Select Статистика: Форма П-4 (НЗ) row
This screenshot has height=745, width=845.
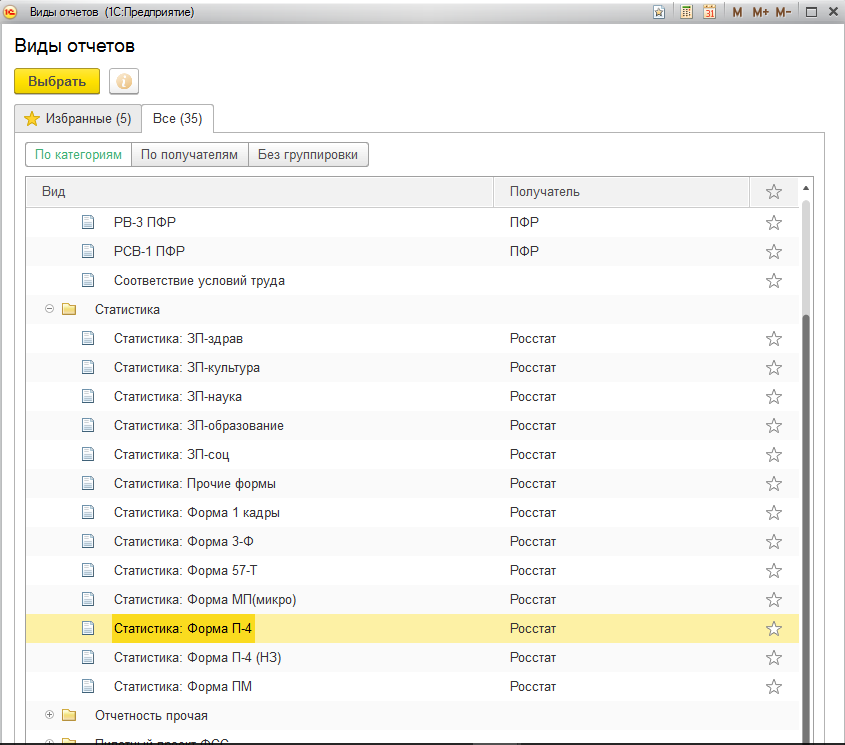[x=412, y=658]
